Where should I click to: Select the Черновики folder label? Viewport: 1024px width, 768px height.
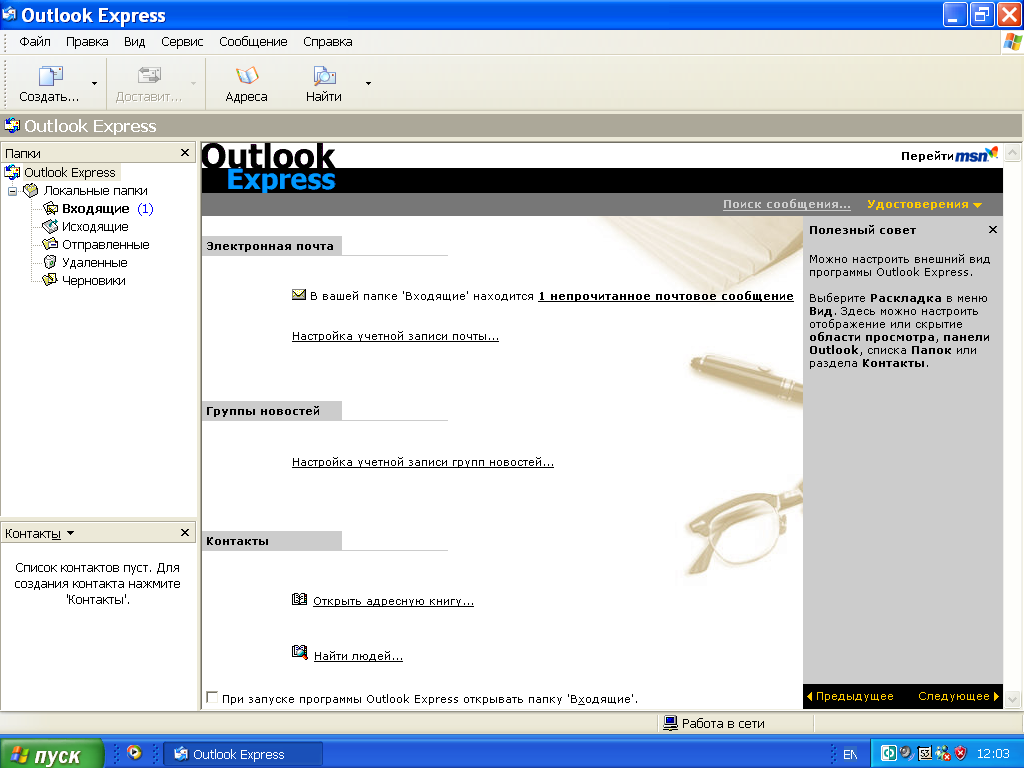pyautogui.click(x=93, y=280)
